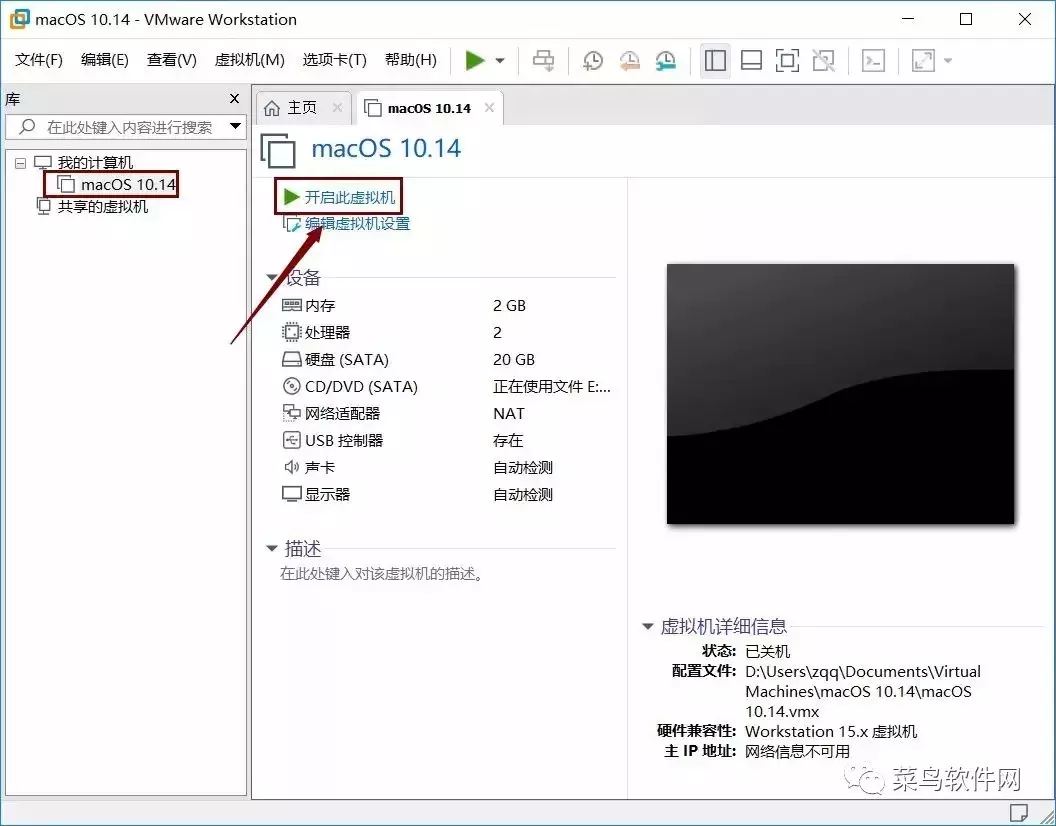Image resolution: width=1056 pixels, height=826 pixels.
Task: Collapse the 我的计算机 tree node
Action: pos(20,162)
